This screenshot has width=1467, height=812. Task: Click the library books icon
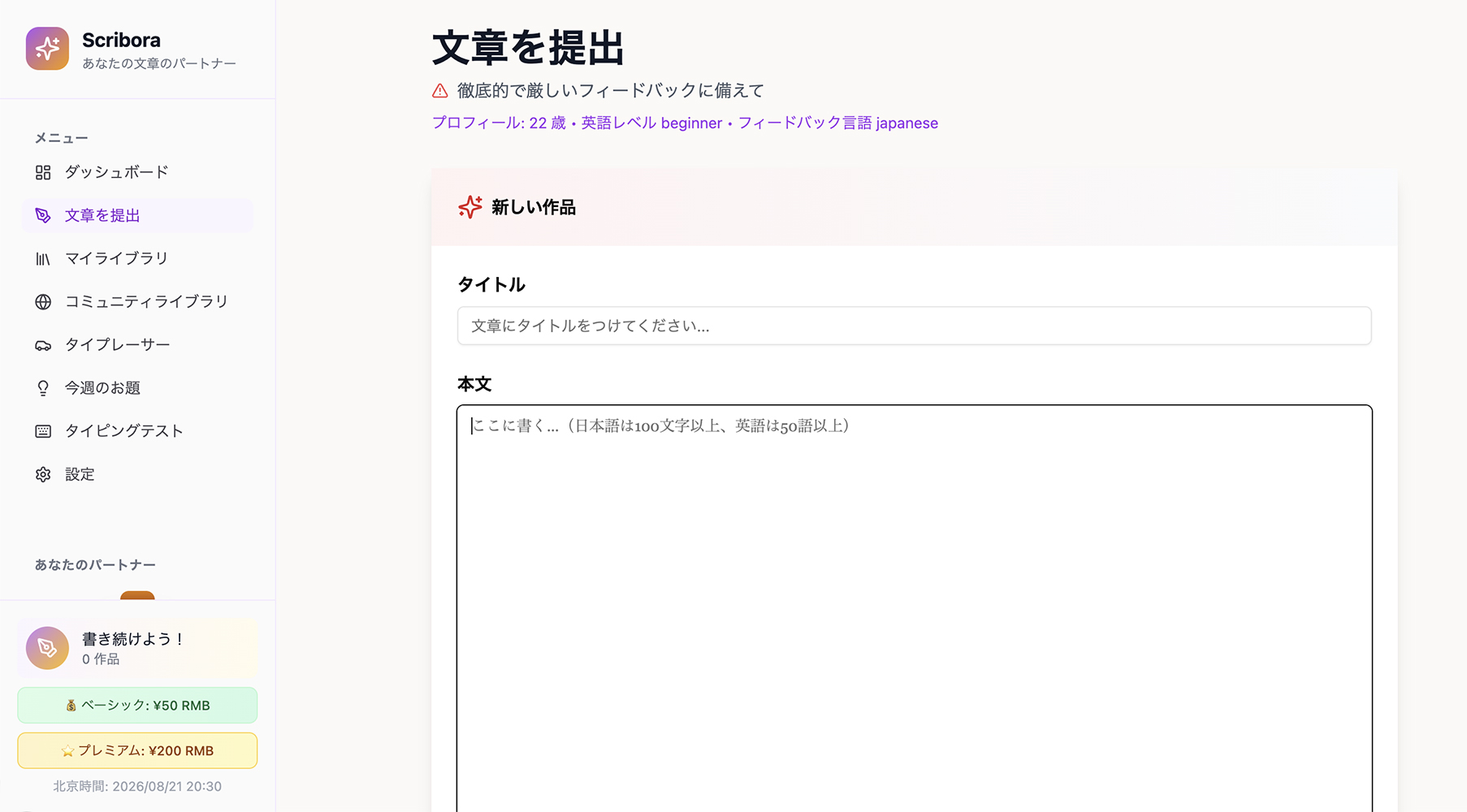click(43, 259)
